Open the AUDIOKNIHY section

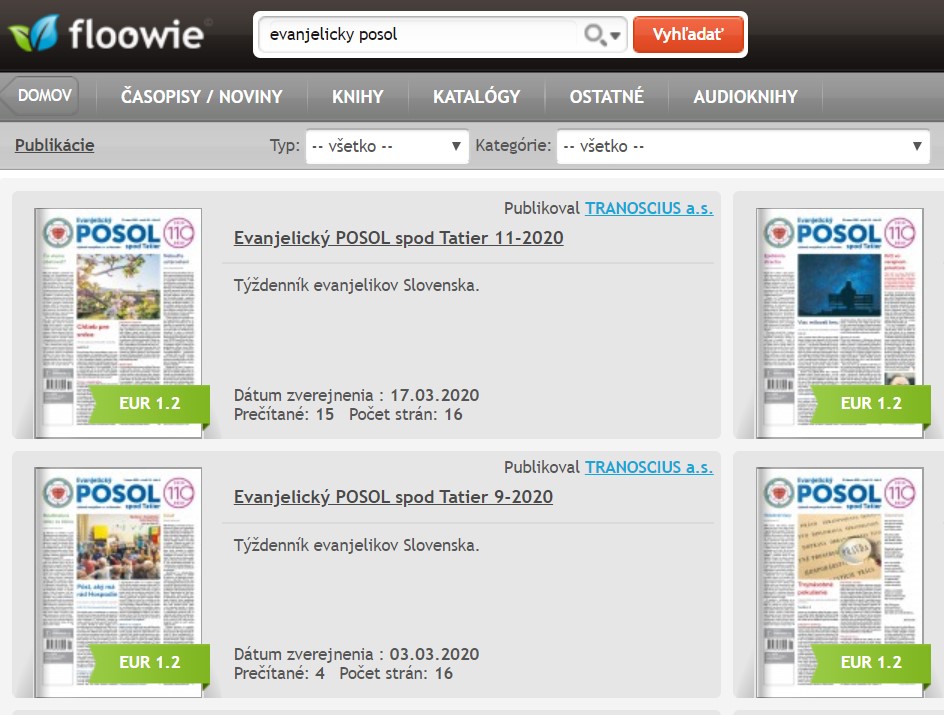(745, 96)
